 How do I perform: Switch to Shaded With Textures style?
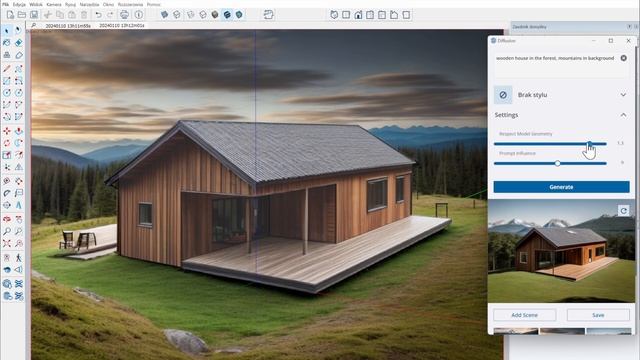(x=227, y=15)
